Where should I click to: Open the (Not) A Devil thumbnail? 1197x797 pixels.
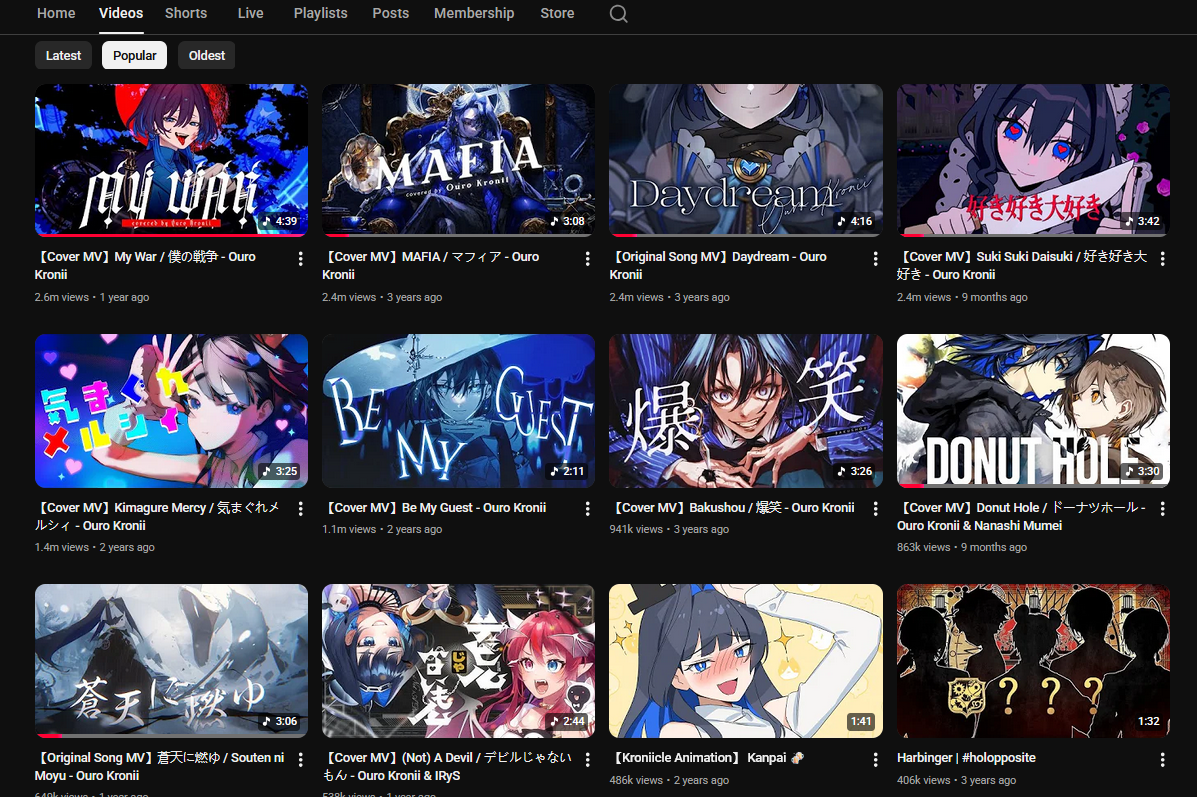458,661
